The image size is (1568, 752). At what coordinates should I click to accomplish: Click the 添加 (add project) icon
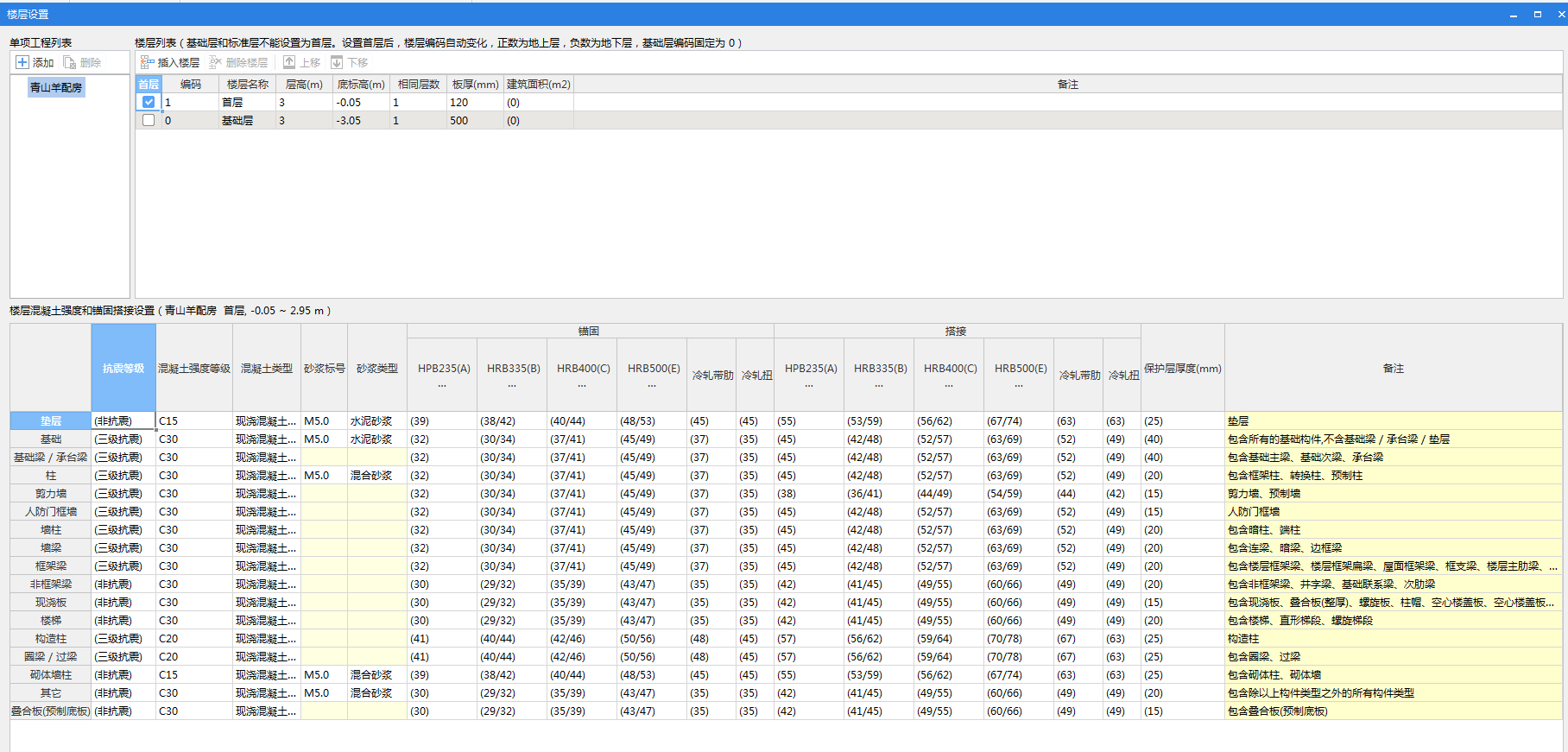[x=22, y=62]
